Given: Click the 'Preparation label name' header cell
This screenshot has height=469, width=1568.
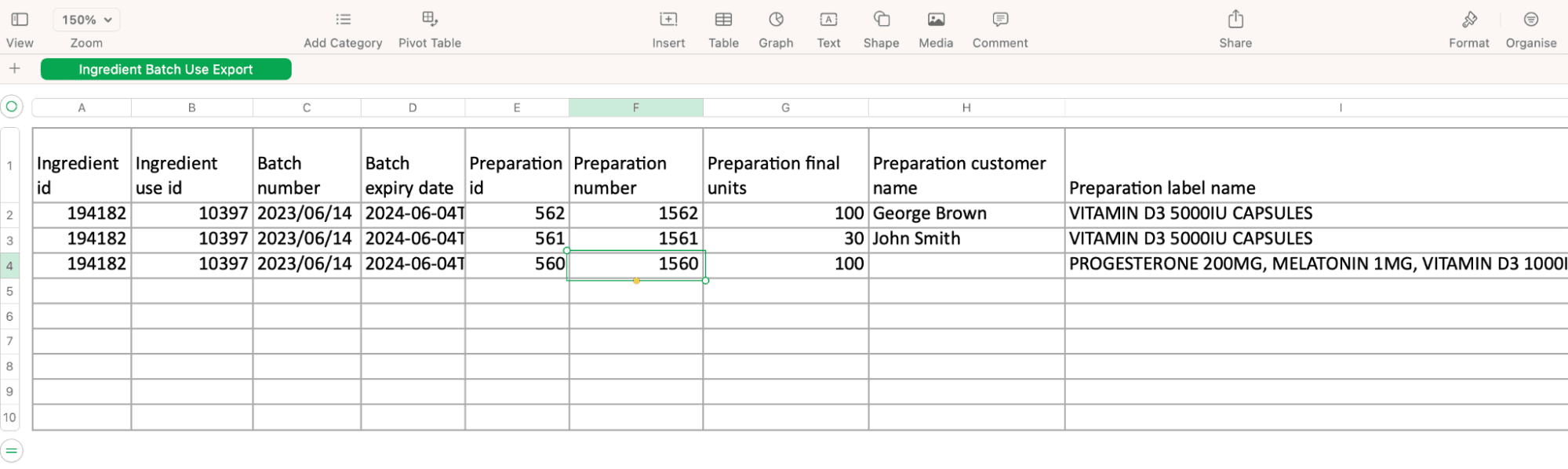Looking at the screenshot, I should (1316, 165).
